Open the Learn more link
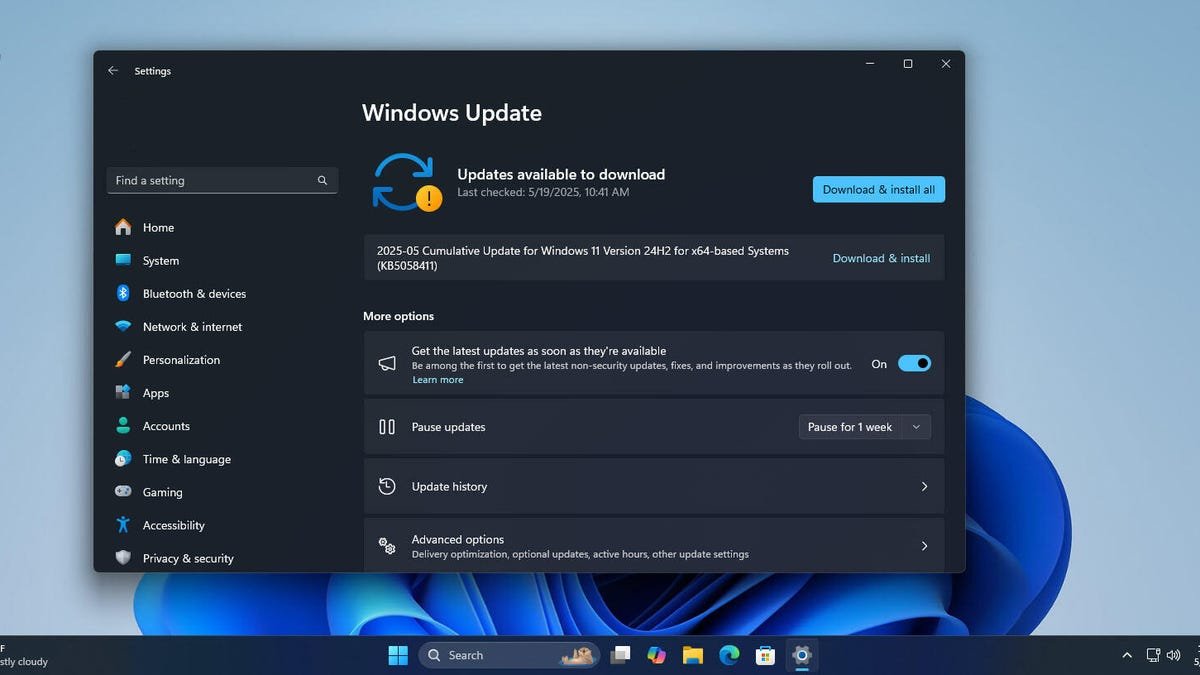This screenshot has width=1200, height=675. [437, 379]
